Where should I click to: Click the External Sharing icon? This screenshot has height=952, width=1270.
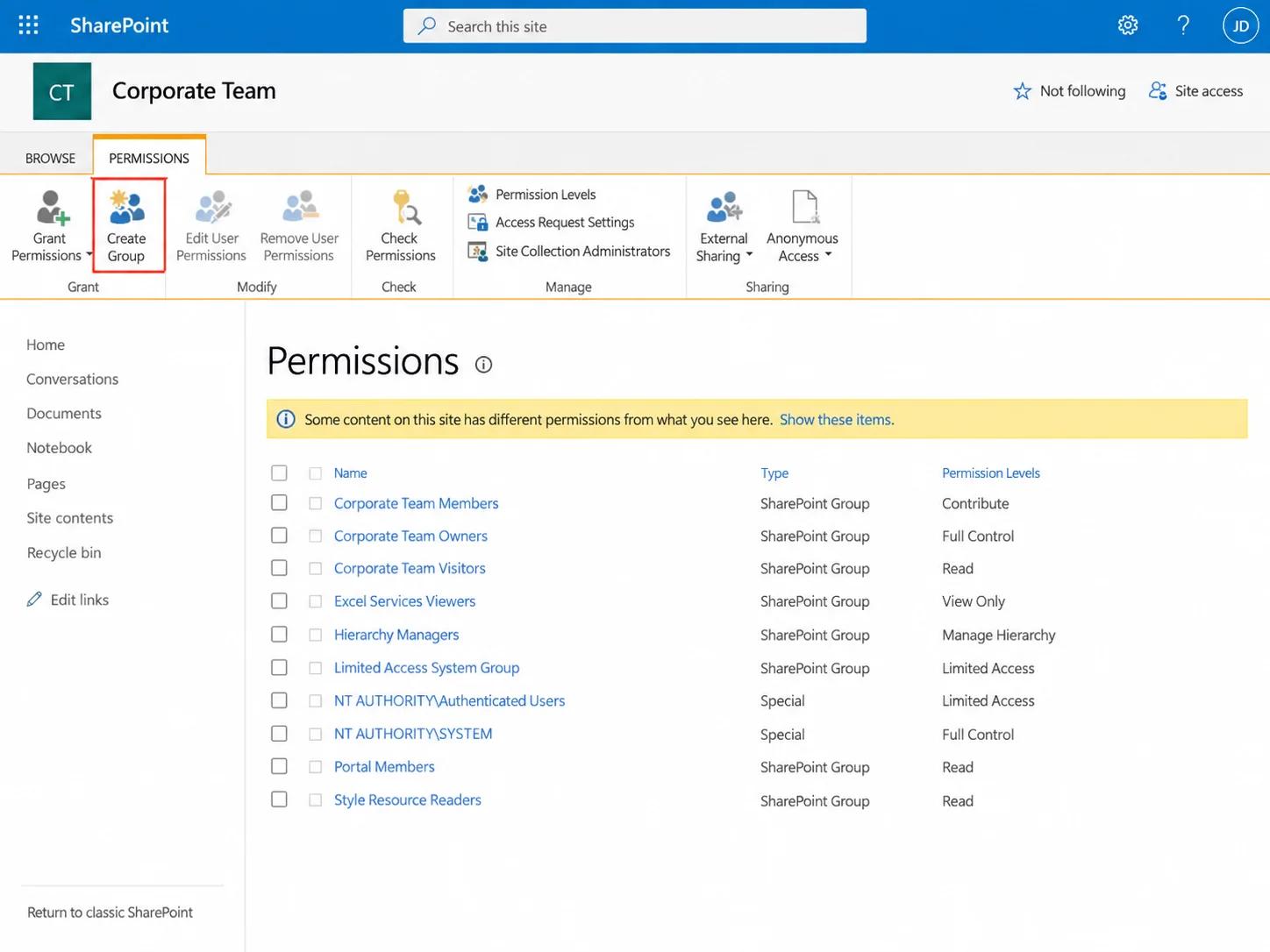coord(724,208)
